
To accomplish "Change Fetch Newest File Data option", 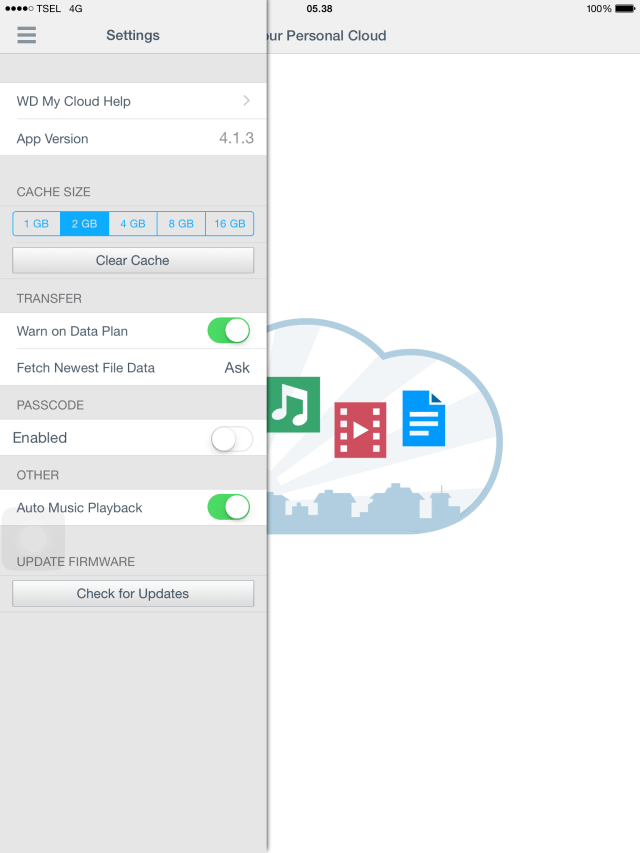I will click(x=236, y=368).
